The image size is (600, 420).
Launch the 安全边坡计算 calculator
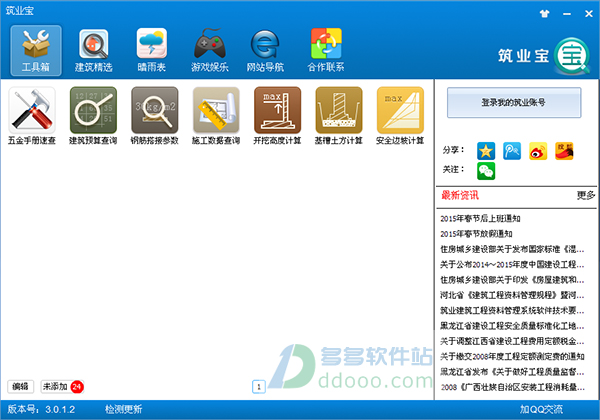400,116
